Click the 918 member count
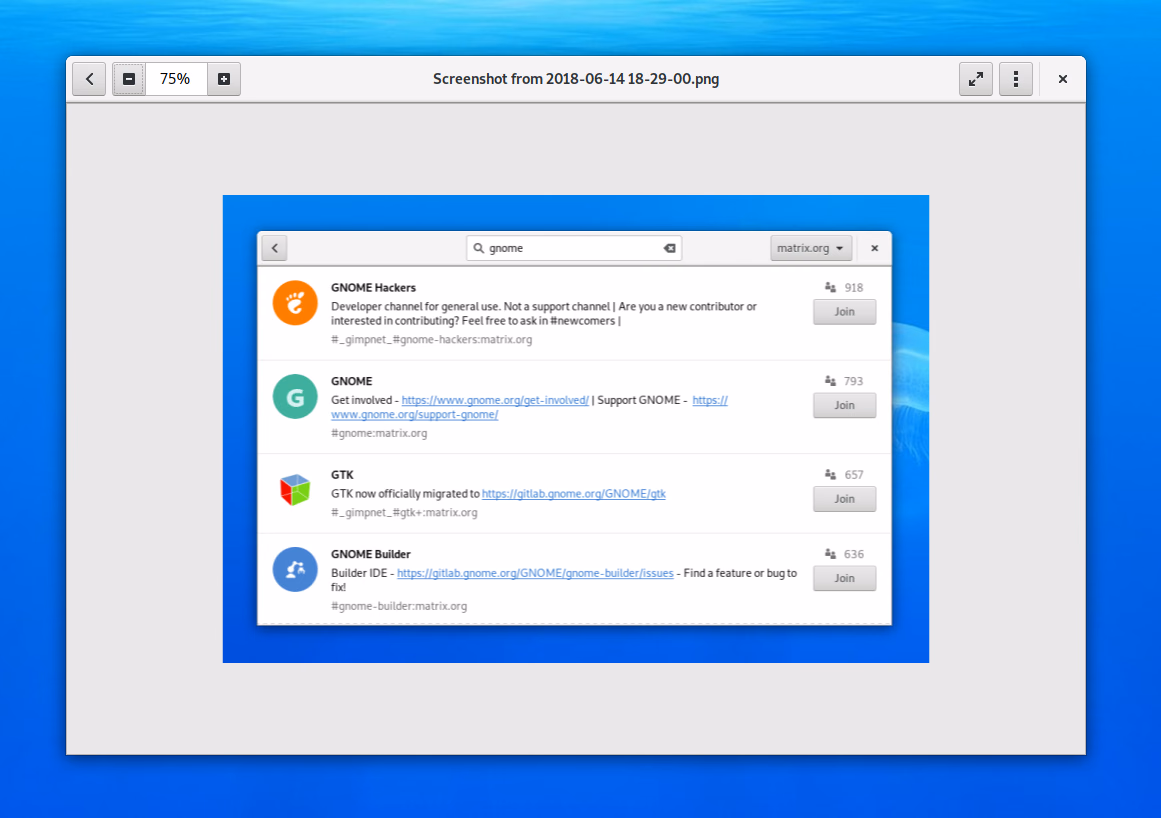1161x818 pixels. click(854, 287)
